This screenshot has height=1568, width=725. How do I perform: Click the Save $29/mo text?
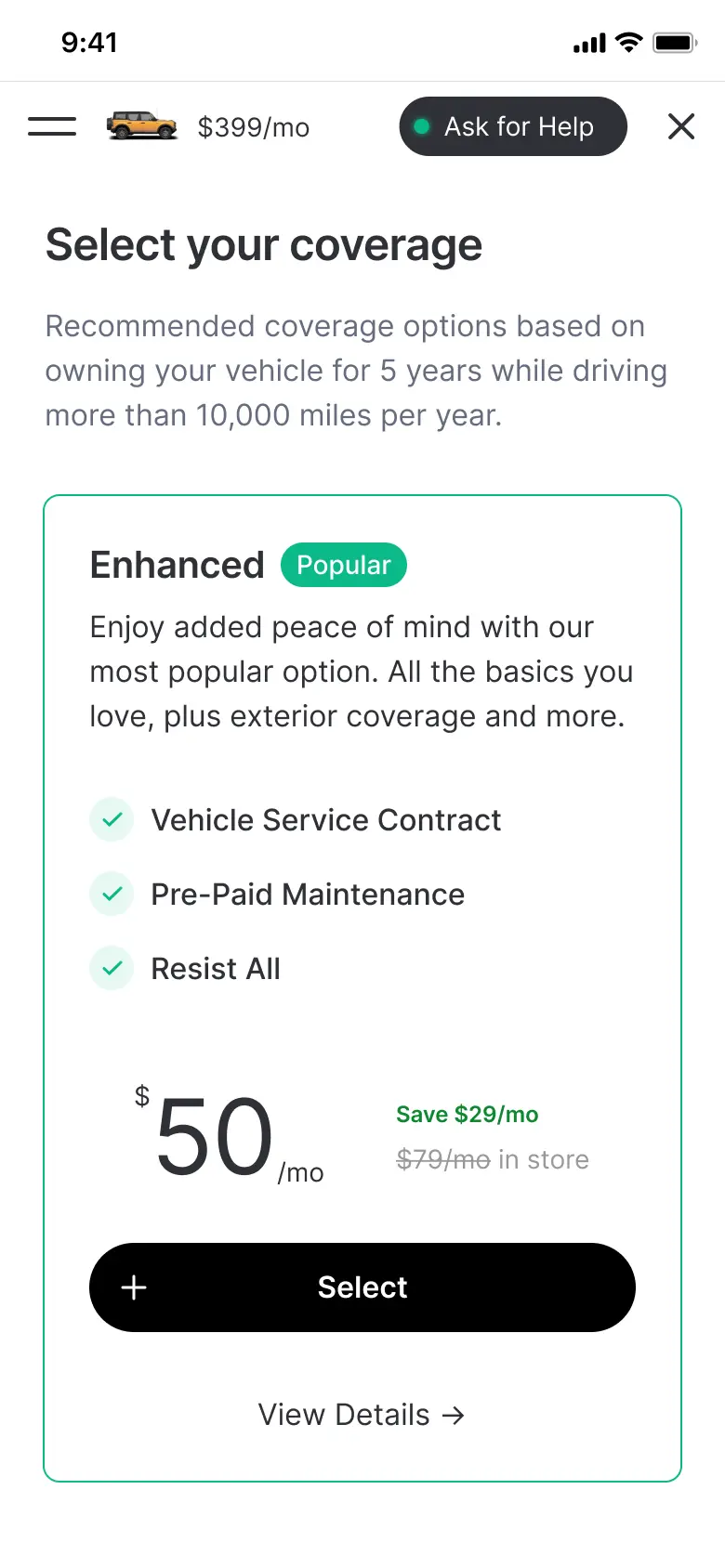468,1114
